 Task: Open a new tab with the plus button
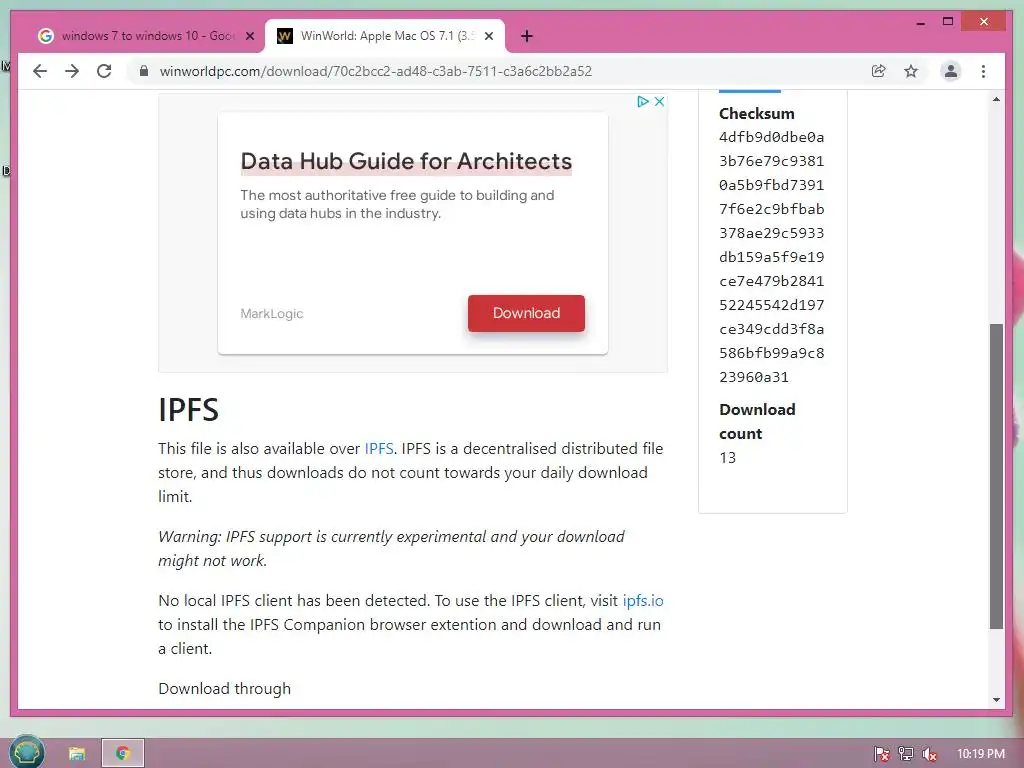tap(527, 36)
